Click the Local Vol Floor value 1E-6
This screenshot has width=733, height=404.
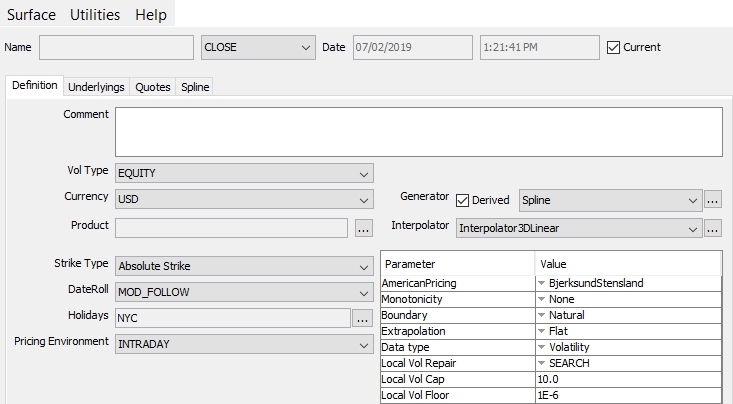pos(628,395)
